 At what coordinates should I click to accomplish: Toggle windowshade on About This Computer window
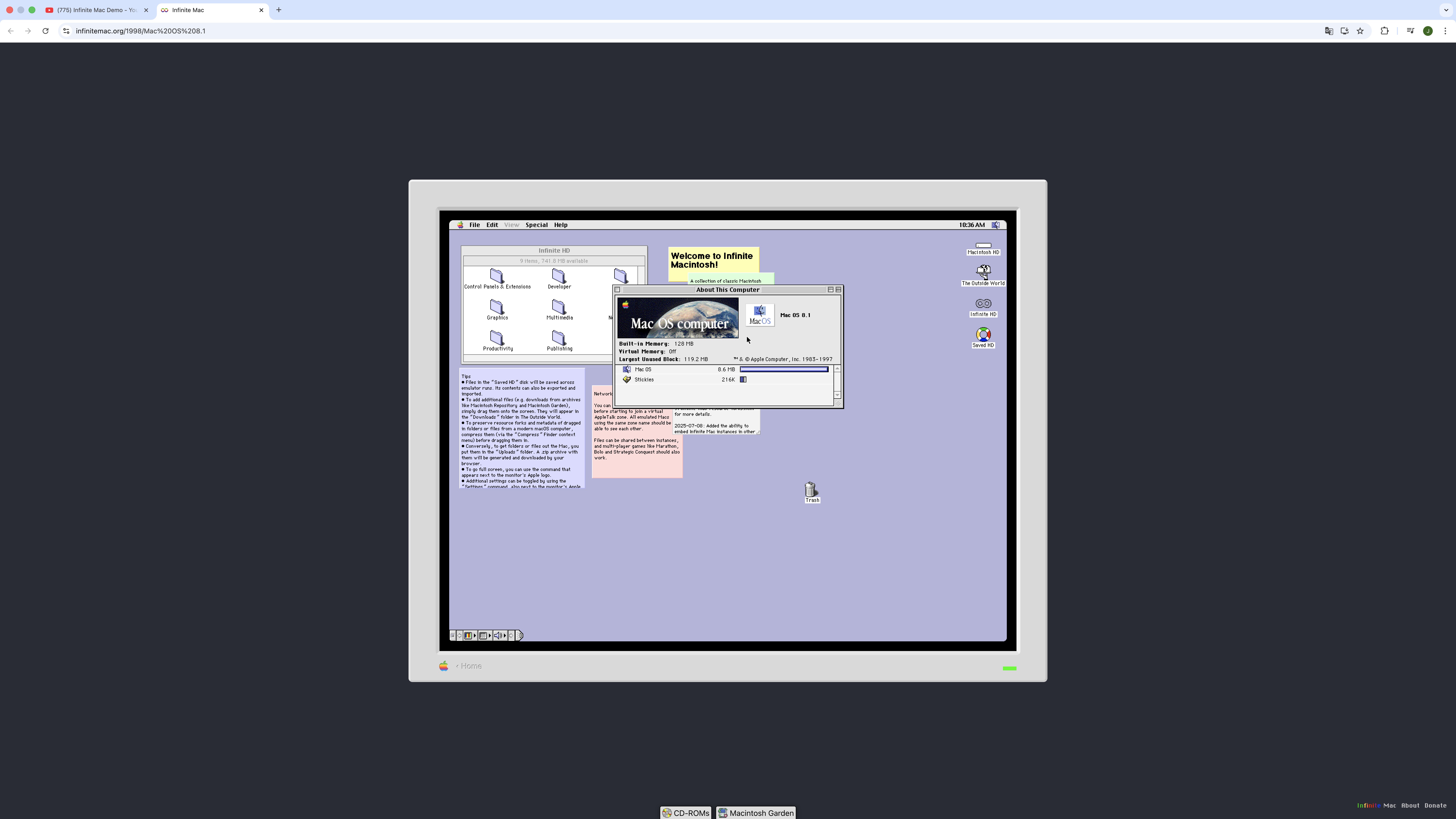click(x=838, y=290)
